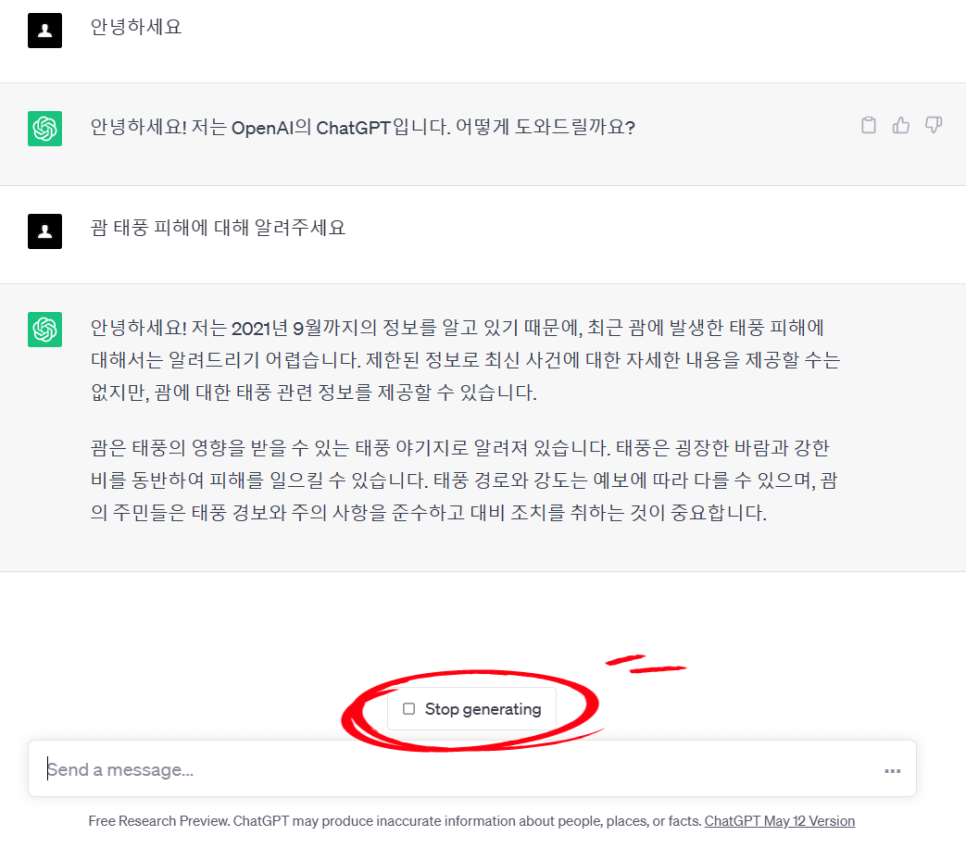966x848 pixels.
Task: Click the Stop generating button
Action: coord(472,709)
